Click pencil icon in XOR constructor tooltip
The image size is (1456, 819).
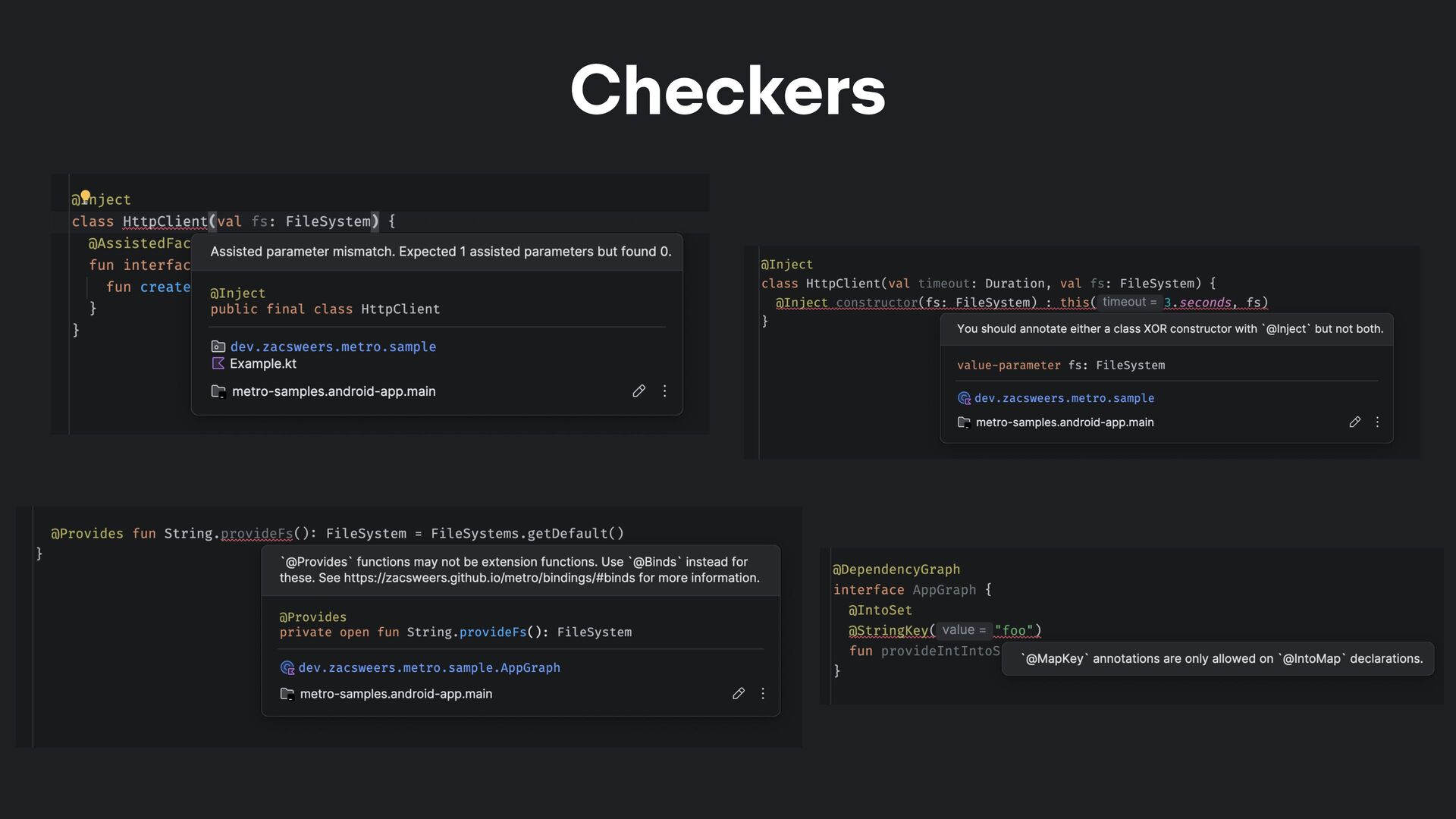coord(1354,422)
